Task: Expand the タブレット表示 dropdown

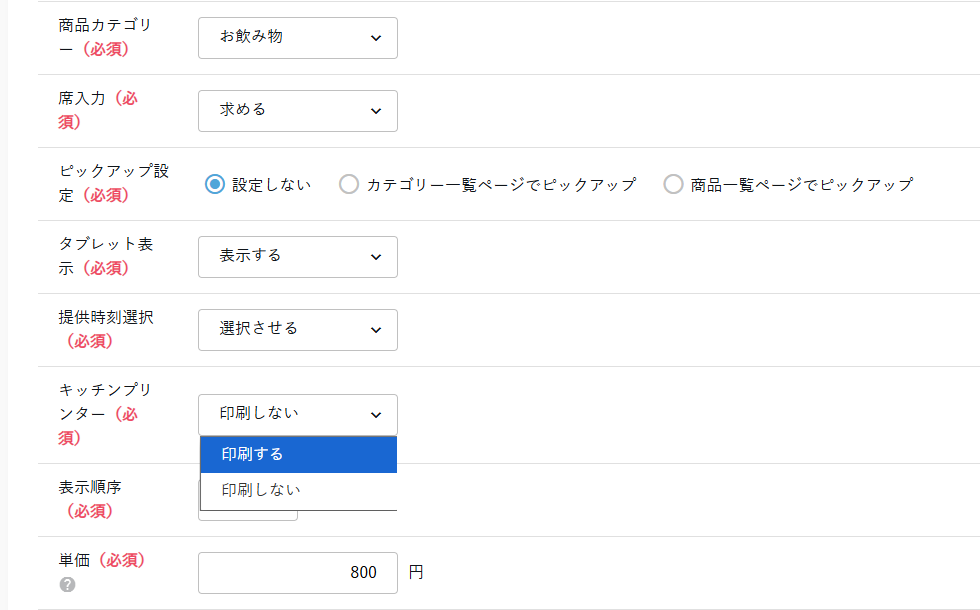Action: 297,257
